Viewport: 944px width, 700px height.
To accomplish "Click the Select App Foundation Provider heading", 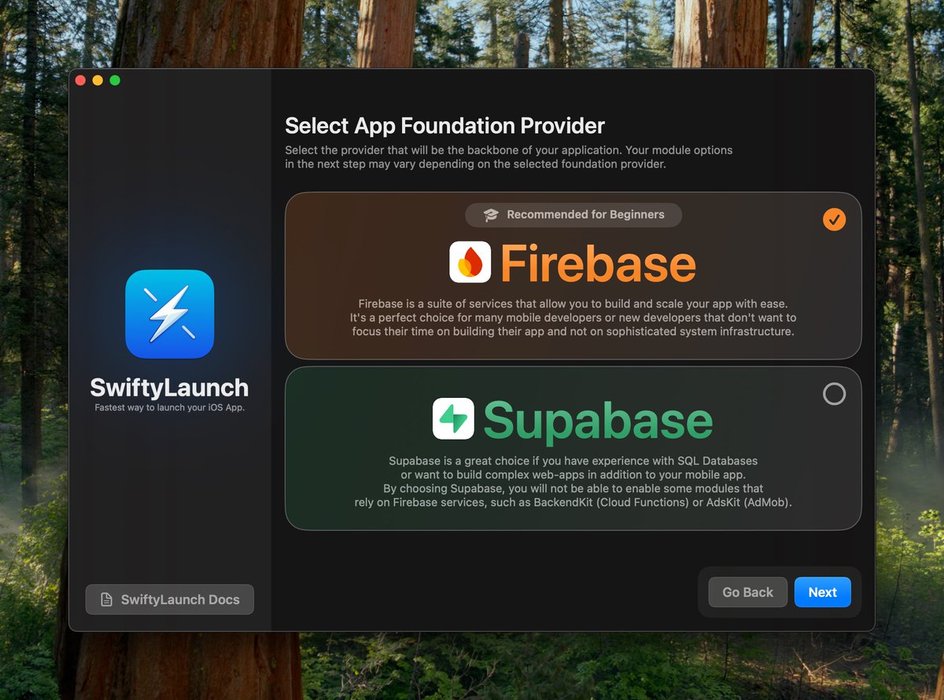I will (444, 126).
